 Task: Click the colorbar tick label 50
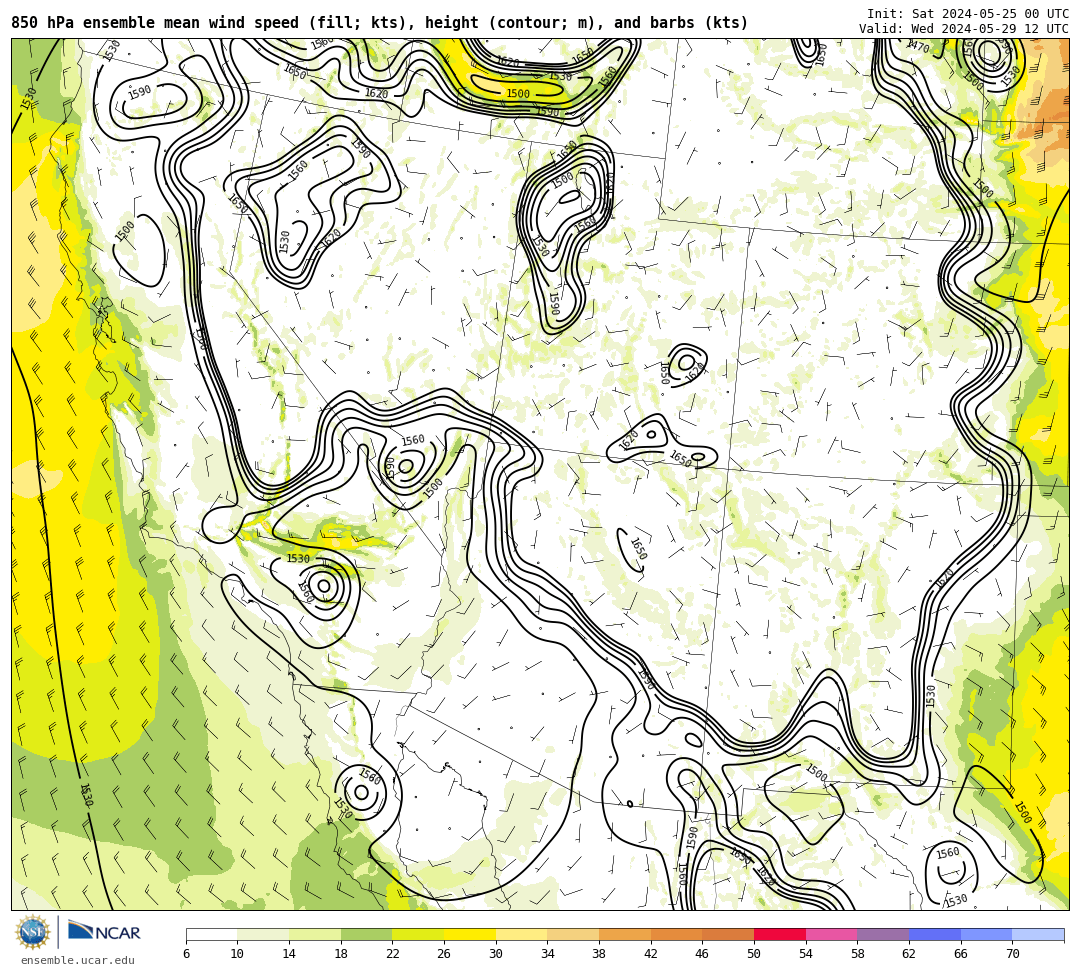754,954
